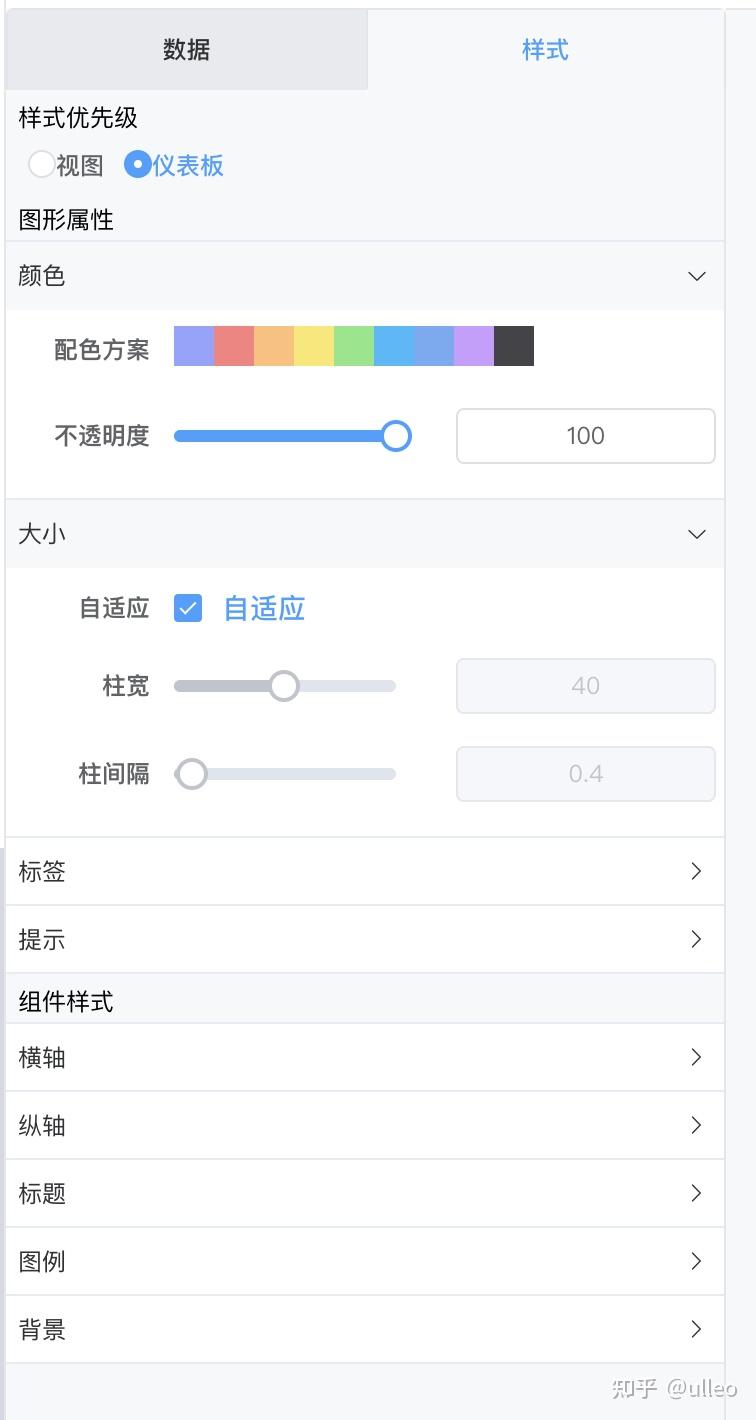Image resolution: width=756 pixels, height=1420 pixels.
Task: Switch to the 数据 tab
Action: point(187,50)
